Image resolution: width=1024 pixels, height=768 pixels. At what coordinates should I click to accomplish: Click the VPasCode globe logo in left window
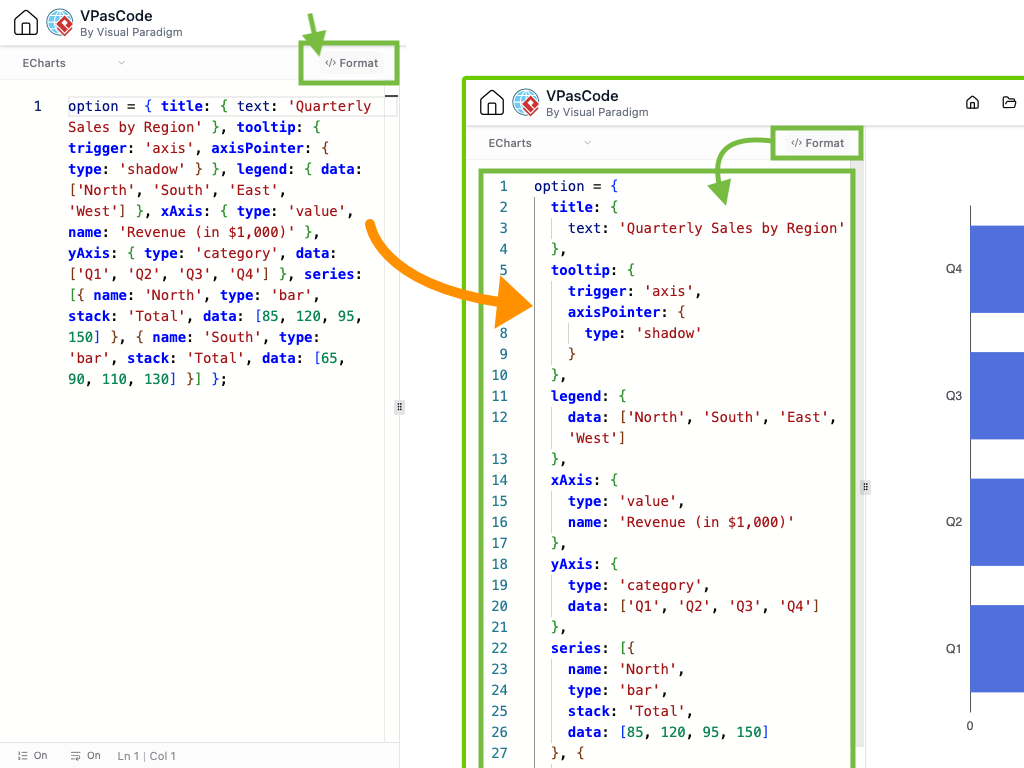pos(60,22)
